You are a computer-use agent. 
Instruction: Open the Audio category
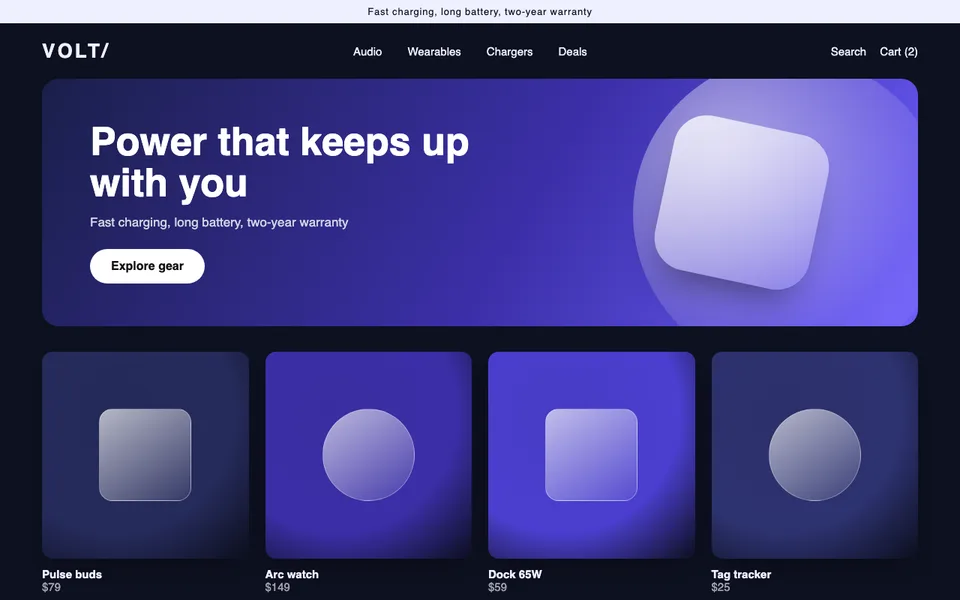pyautogui.click(x=367, y=52)
